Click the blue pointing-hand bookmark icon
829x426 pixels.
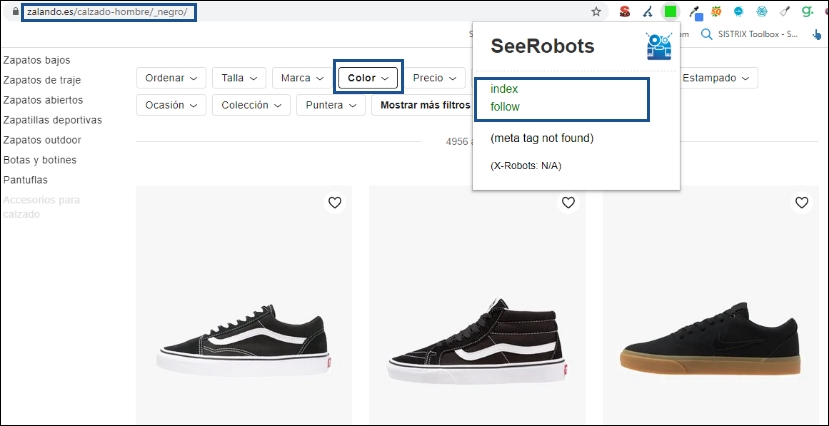[x=817, y=35]
